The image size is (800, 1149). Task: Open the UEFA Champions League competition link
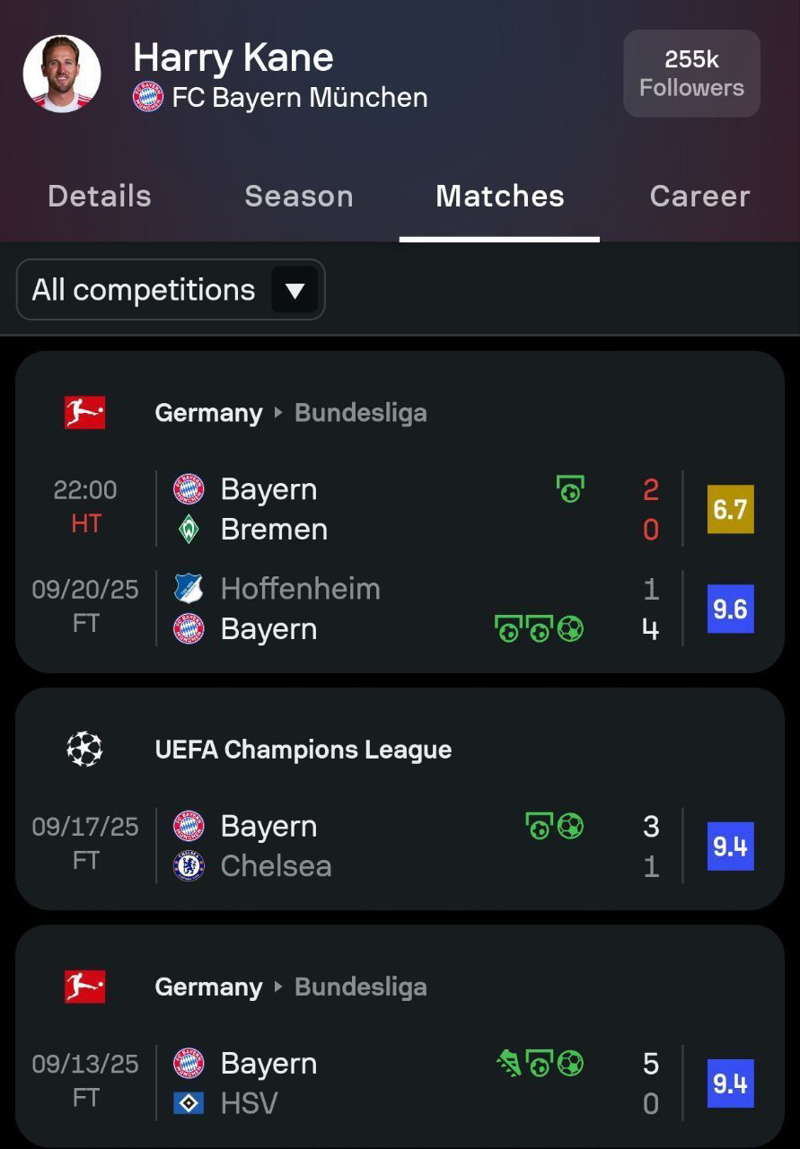[x=303, y=750]
